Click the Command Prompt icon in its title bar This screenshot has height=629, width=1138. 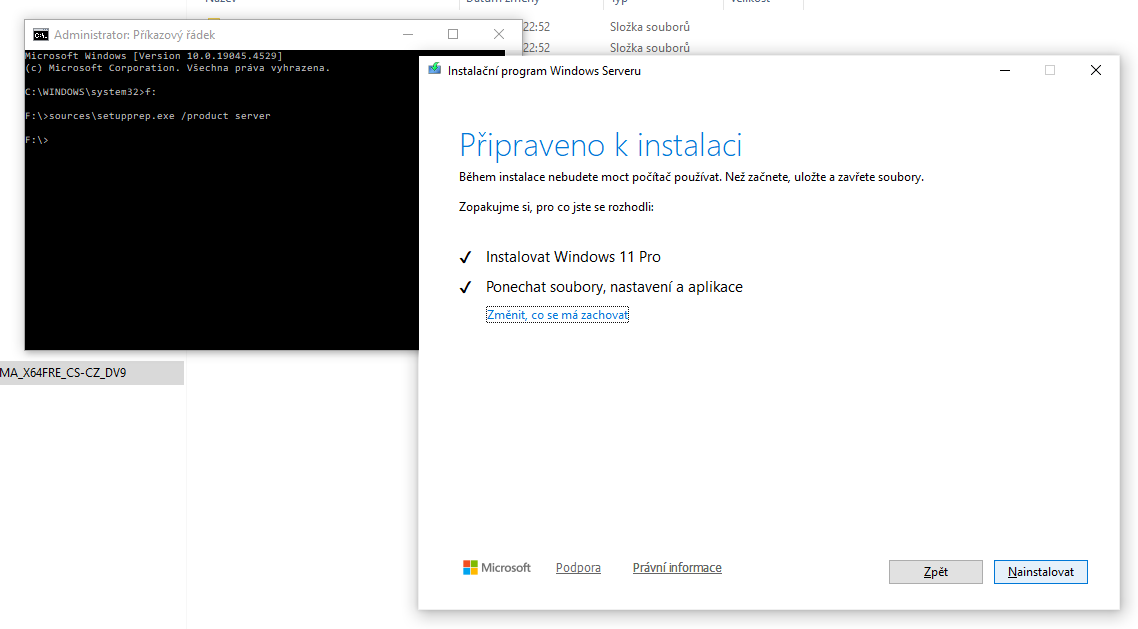pyautogui.click(x=40, y=33)
